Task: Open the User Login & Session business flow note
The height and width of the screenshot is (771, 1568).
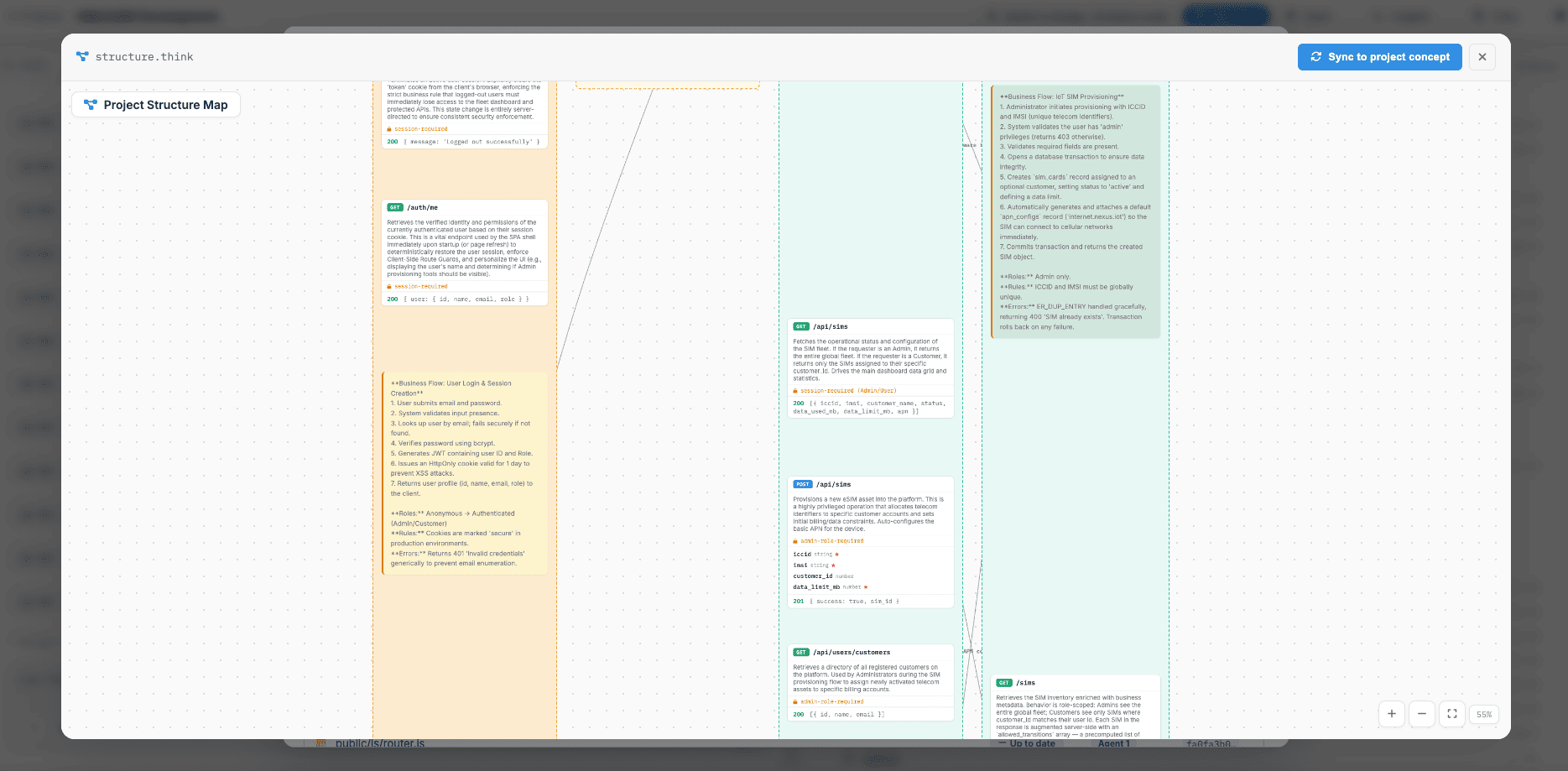Action: point(465,473)
